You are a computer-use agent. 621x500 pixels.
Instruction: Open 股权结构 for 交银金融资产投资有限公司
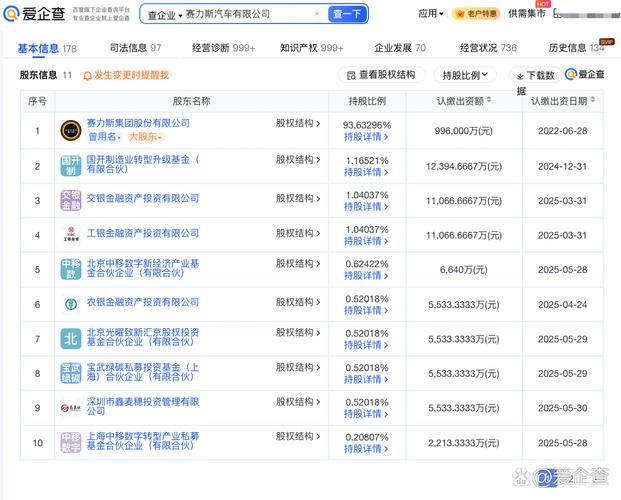coord(298,198)
